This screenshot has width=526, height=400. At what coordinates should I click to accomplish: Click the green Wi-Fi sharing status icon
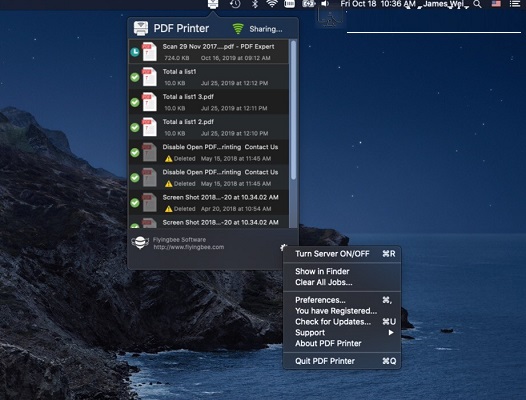pyautogui.click(x=238, y=29)
